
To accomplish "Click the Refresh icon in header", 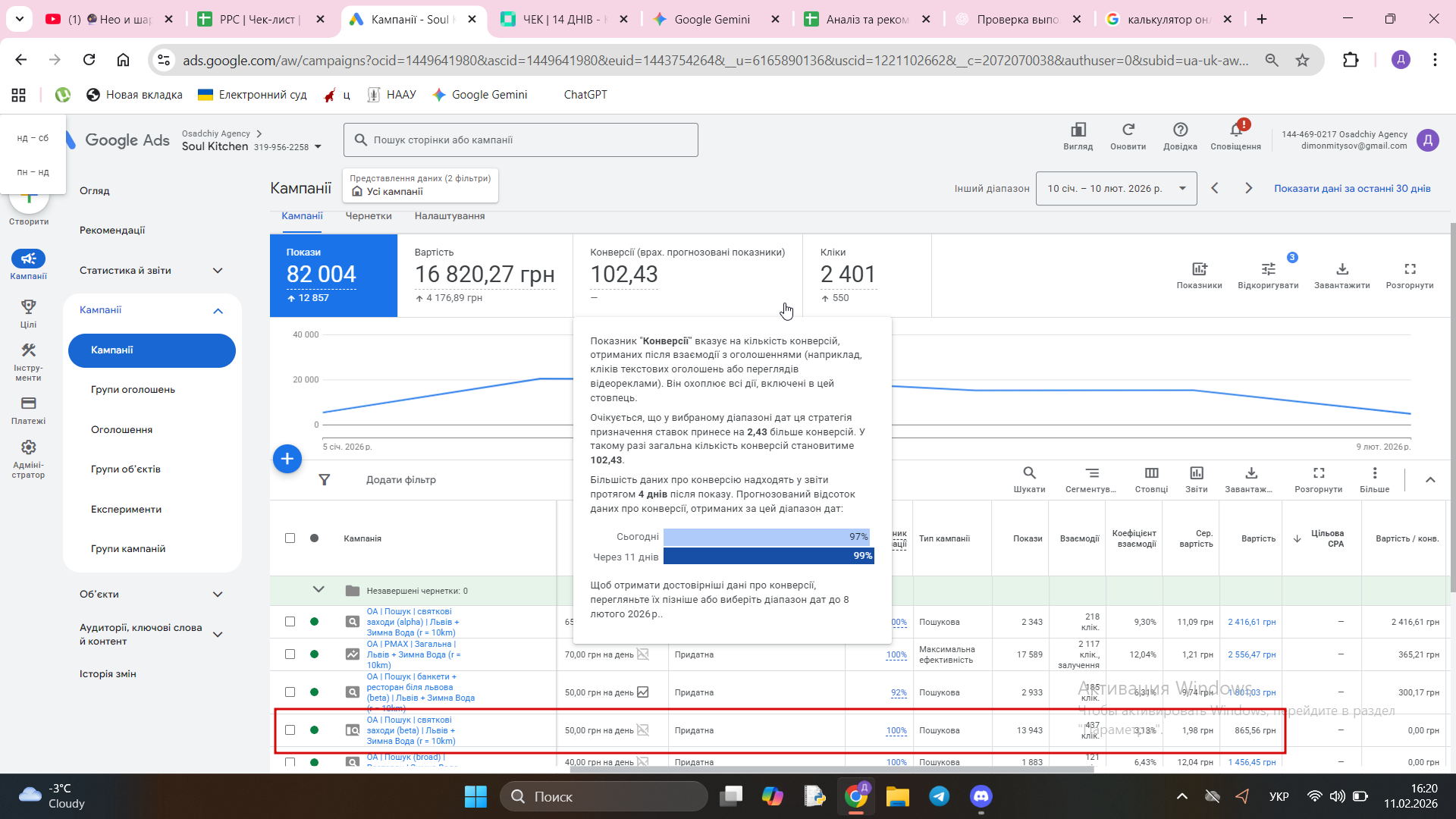I will coord(1128,130).
